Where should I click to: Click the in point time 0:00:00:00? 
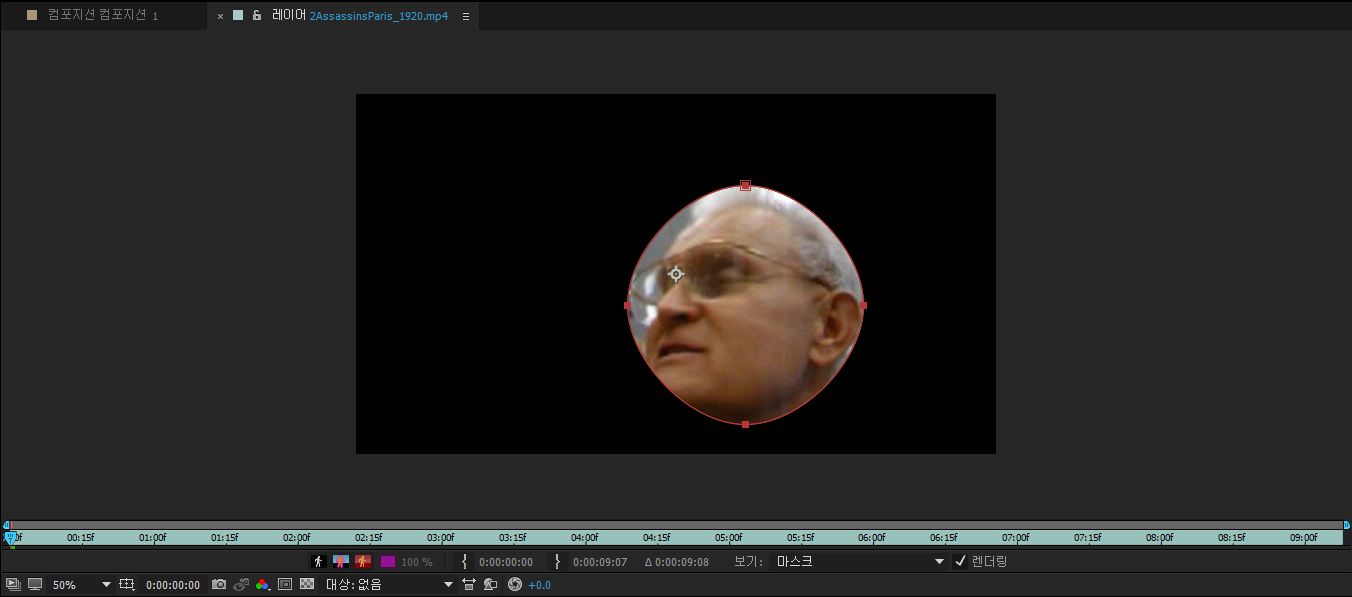pos(506,562)
